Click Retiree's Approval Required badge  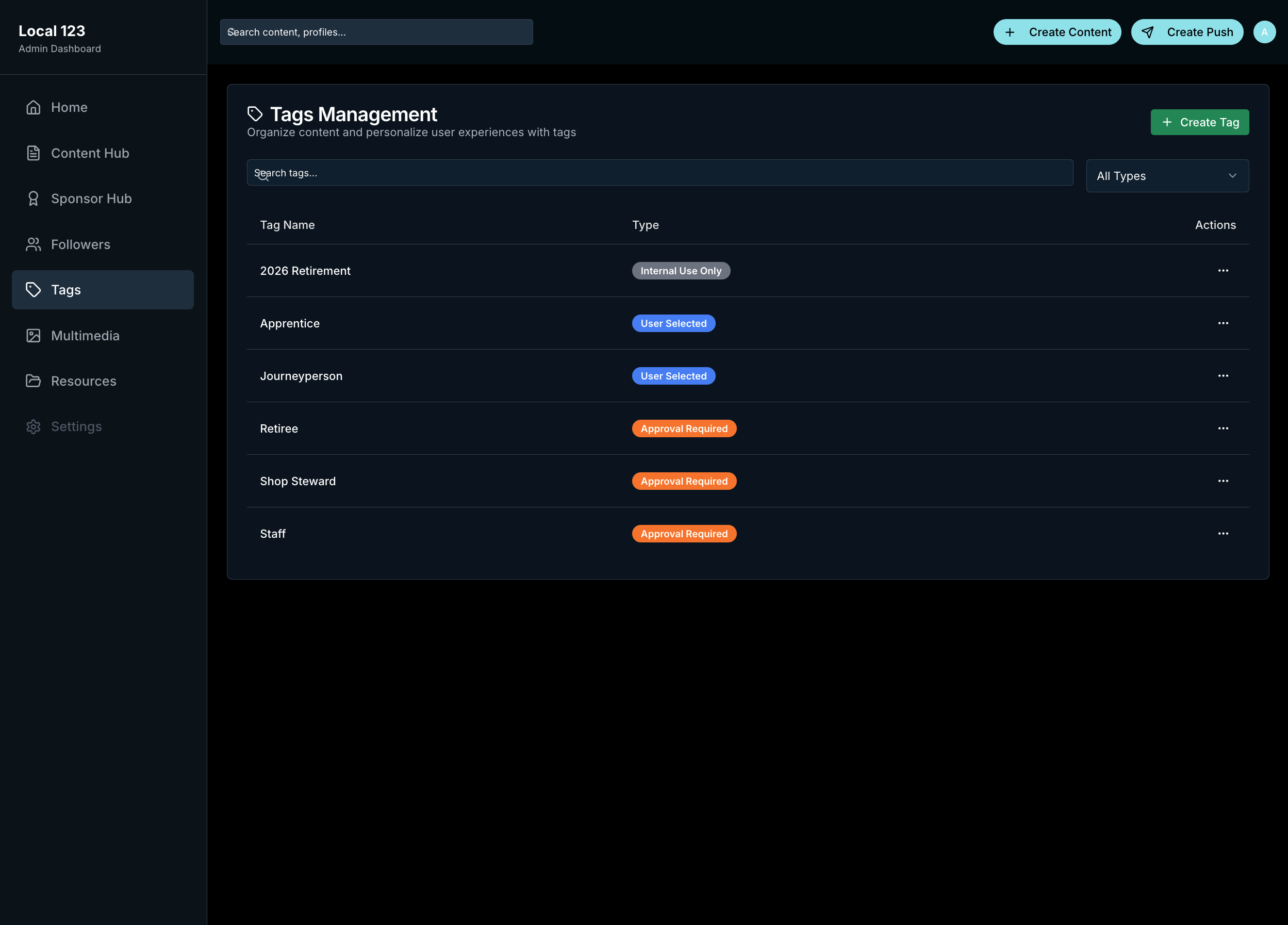coord(684,428)
